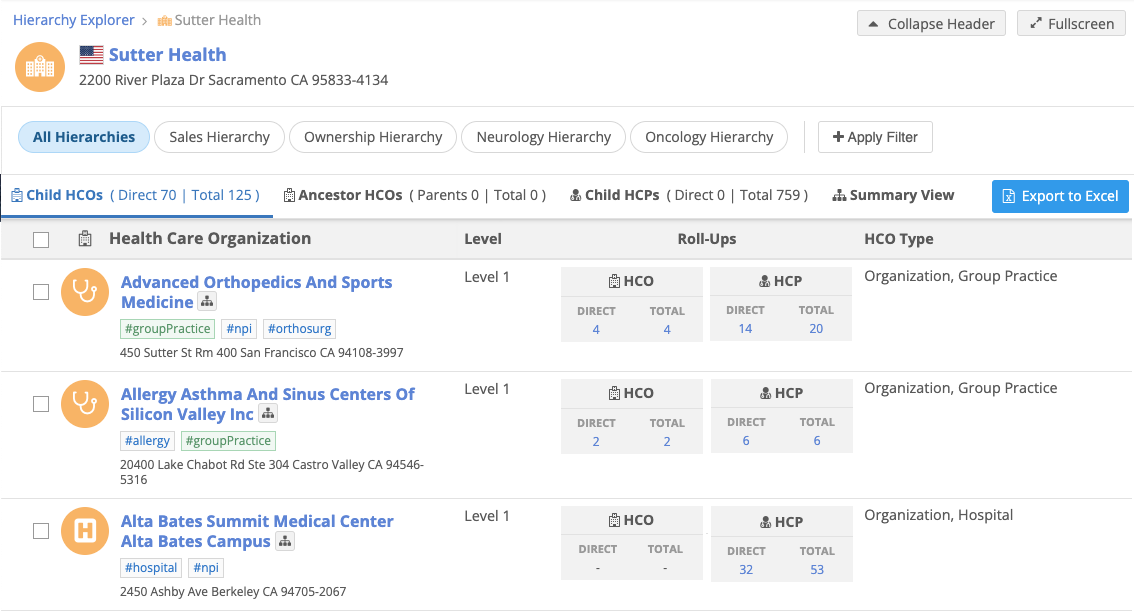The width and height of the screenshot is (1134, 612).
Task: Filter by the Oncology Hierarchy pill
Action: coord(708,137)
